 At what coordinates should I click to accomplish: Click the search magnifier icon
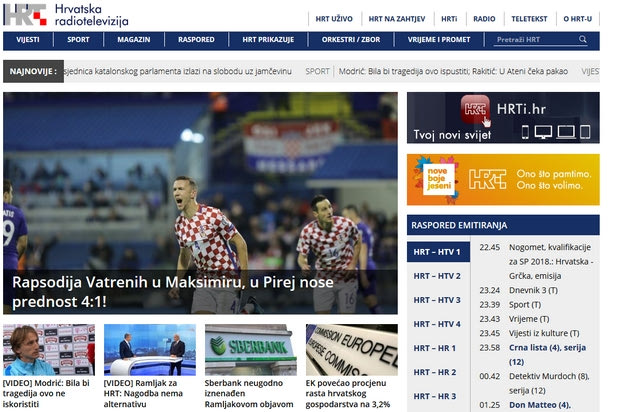coord(583,40)
